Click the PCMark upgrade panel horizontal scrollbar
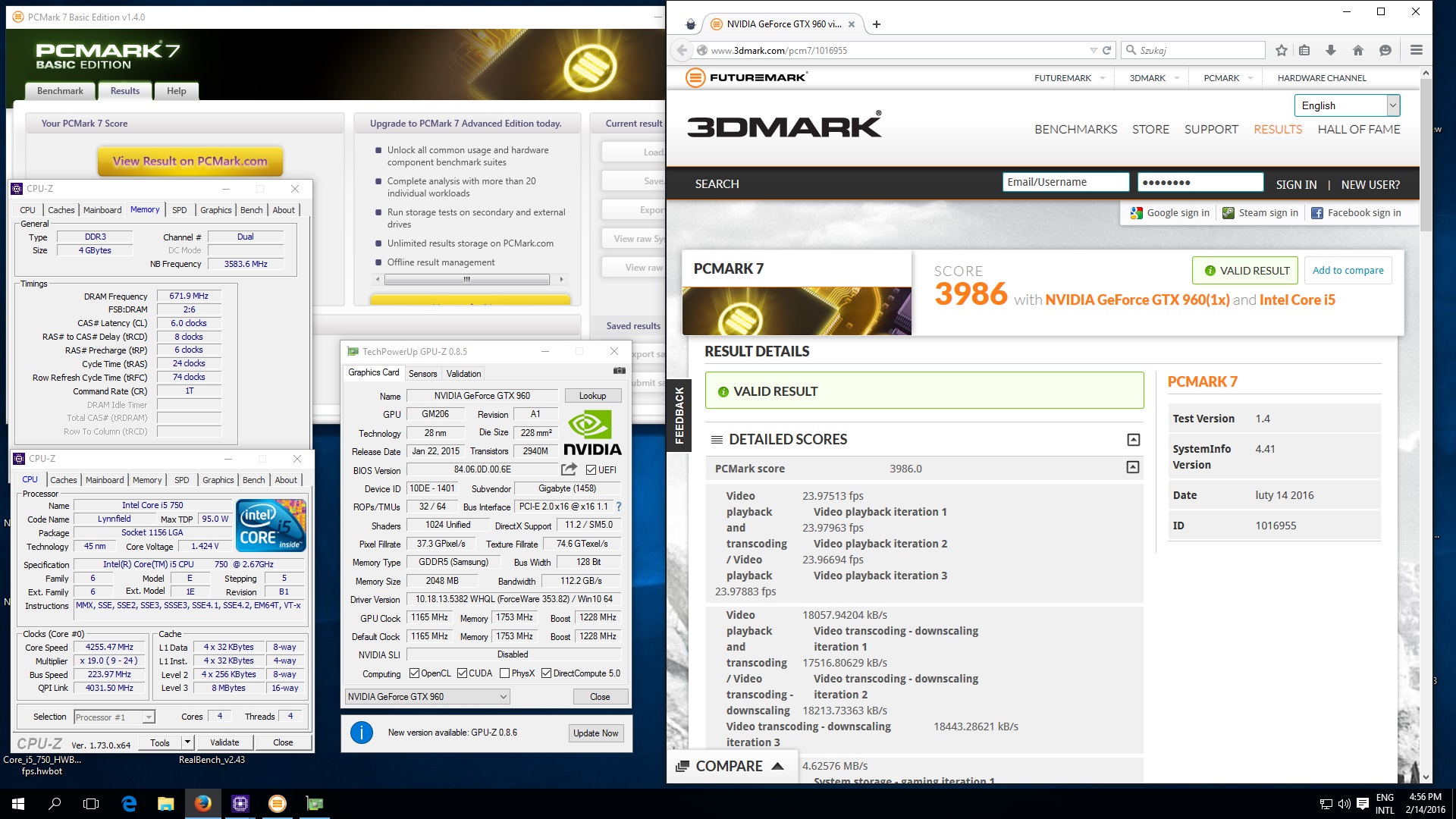This screenshot has width=1456, height=819. (466, 279)
